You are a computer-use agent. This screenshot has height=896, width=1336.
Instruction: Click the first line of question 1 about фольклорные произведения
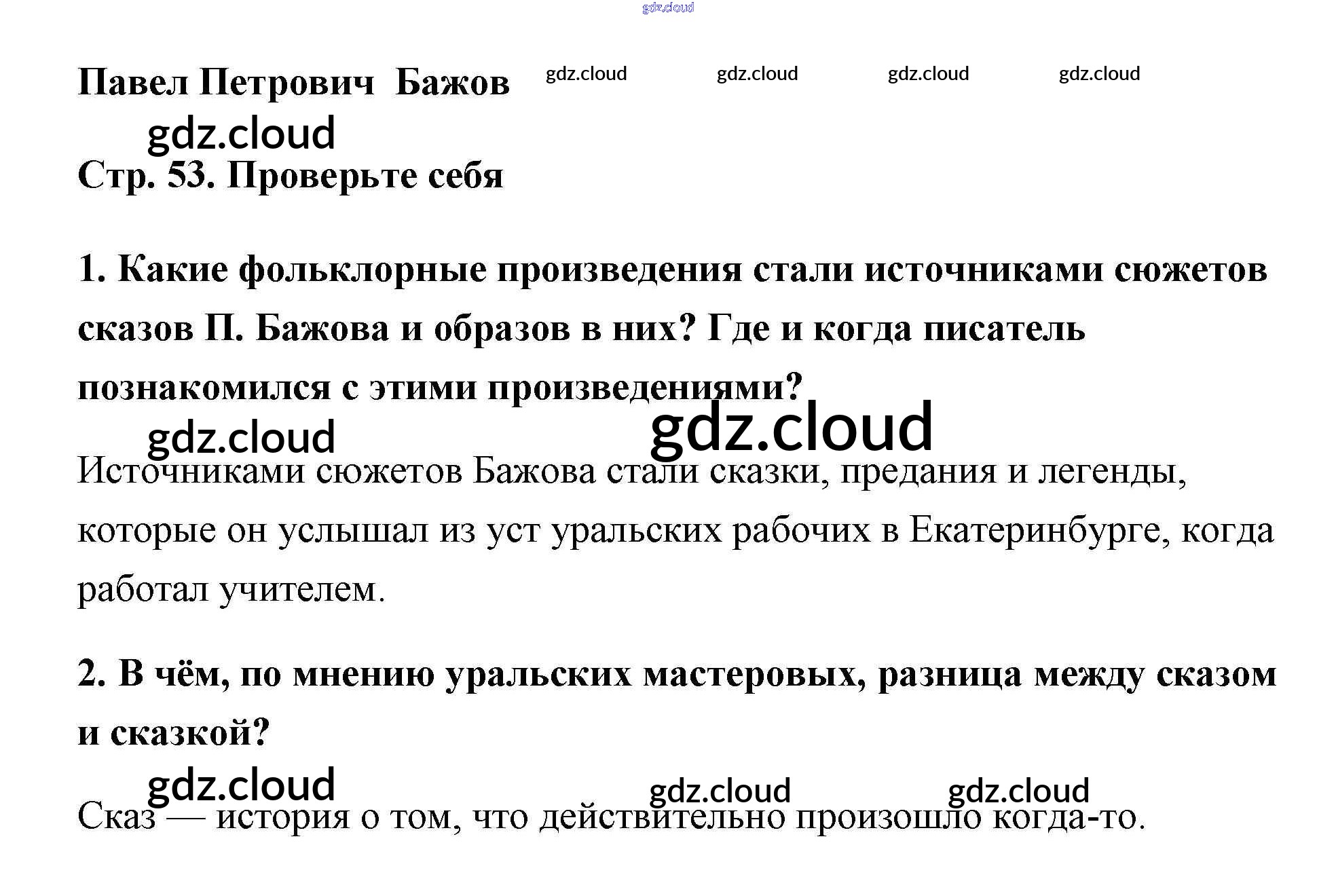click(672, 269)
